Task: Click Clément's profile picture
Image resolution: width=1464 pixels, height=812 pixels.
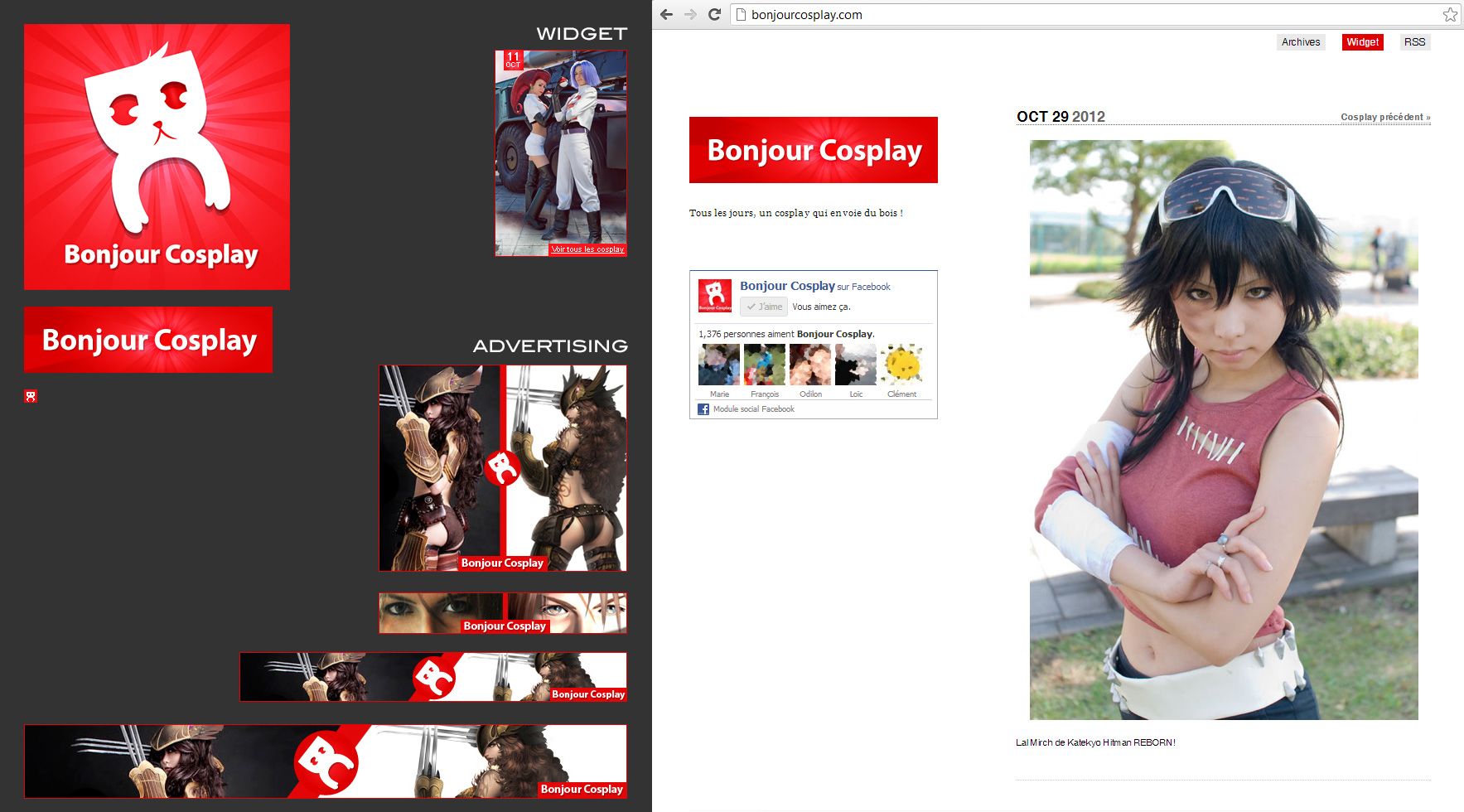Action: click(x=901, y=365)
